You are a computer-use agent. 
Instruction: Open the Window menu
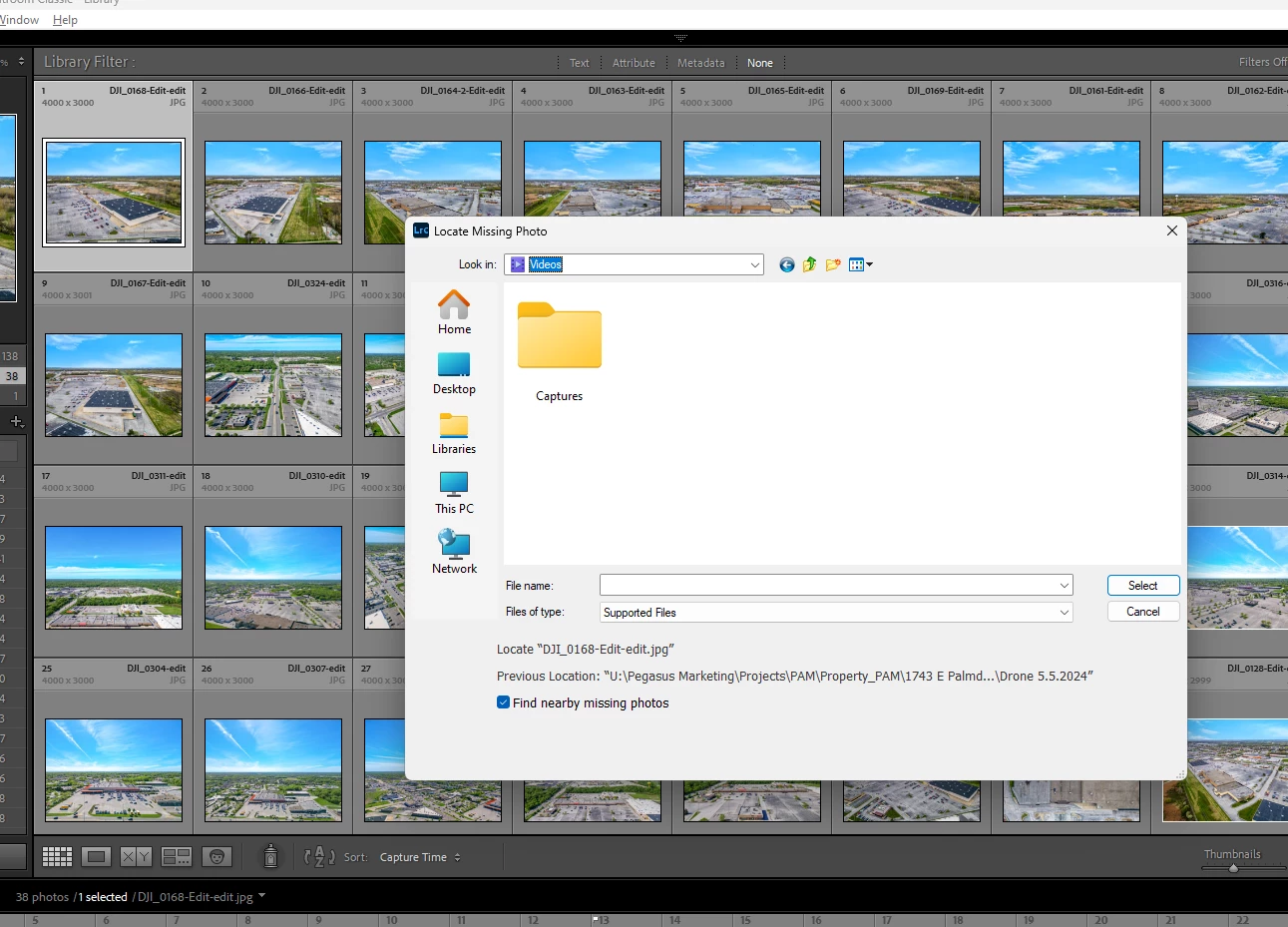[19, 20]
